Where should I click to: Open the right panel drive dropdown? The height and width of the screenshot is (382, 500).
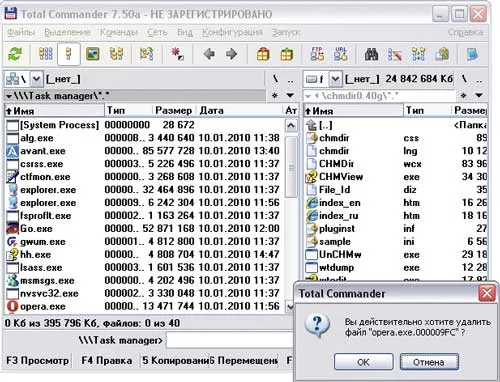click(335, 79)
